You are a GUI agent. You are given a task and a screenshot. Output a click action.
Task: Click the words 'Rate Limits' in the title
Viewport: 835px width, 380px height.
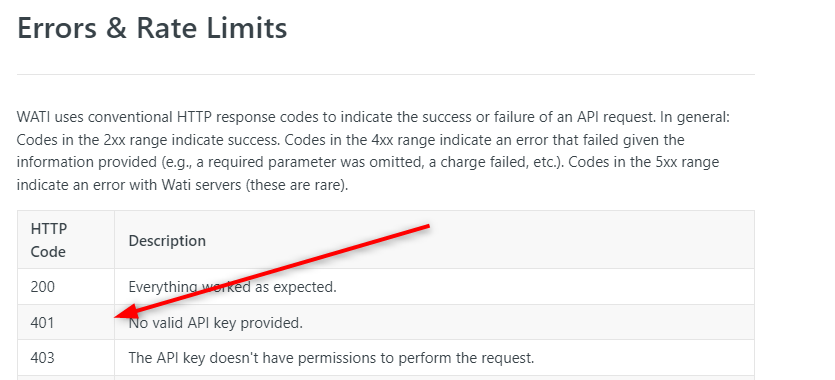click(x=212, y=28)
